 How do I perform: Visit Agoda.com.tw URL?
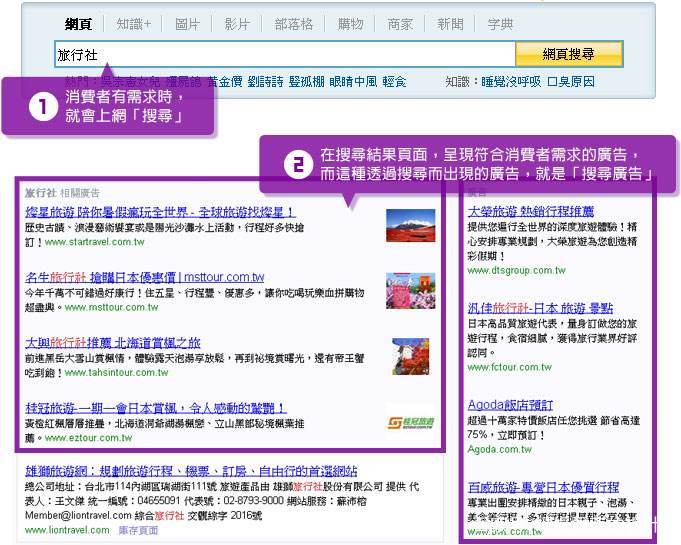click(x=499, y=449)
